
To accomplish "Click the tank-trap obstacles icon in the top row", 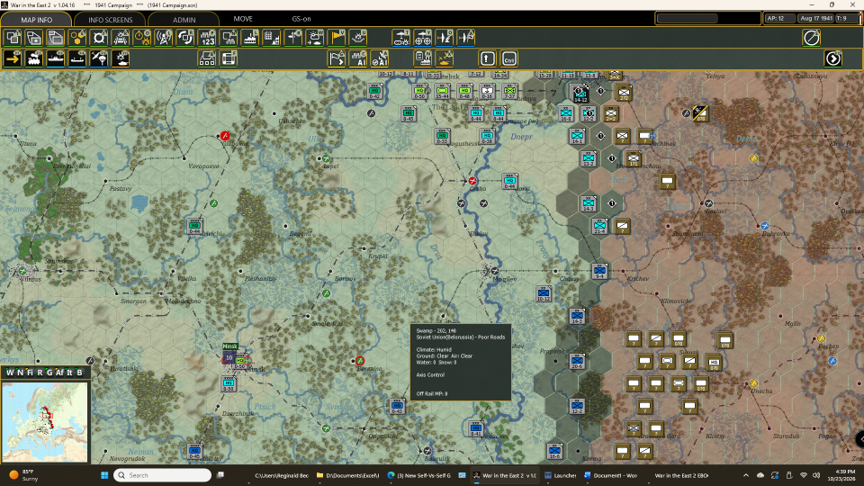I will [121, 38].
